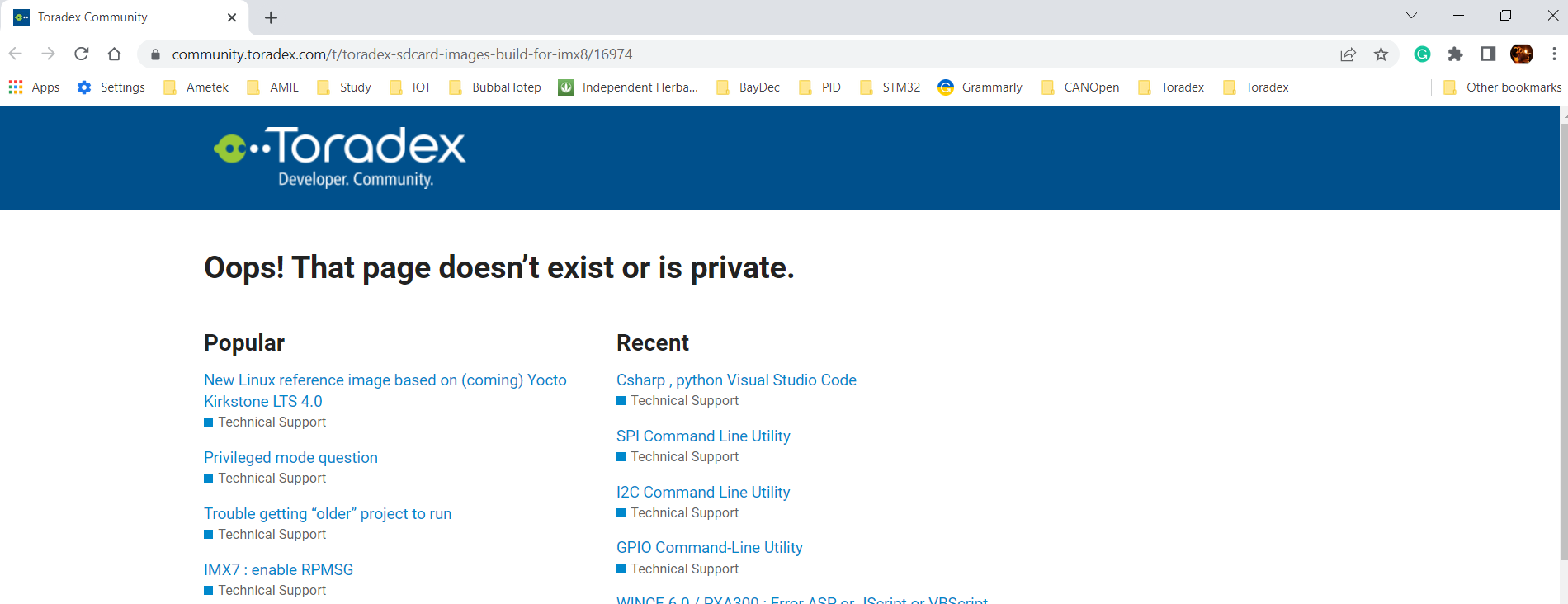This screenshot has height=604, width=1568.
Task: Select the Toradex Community tab
Action: [x=124, y=17]
